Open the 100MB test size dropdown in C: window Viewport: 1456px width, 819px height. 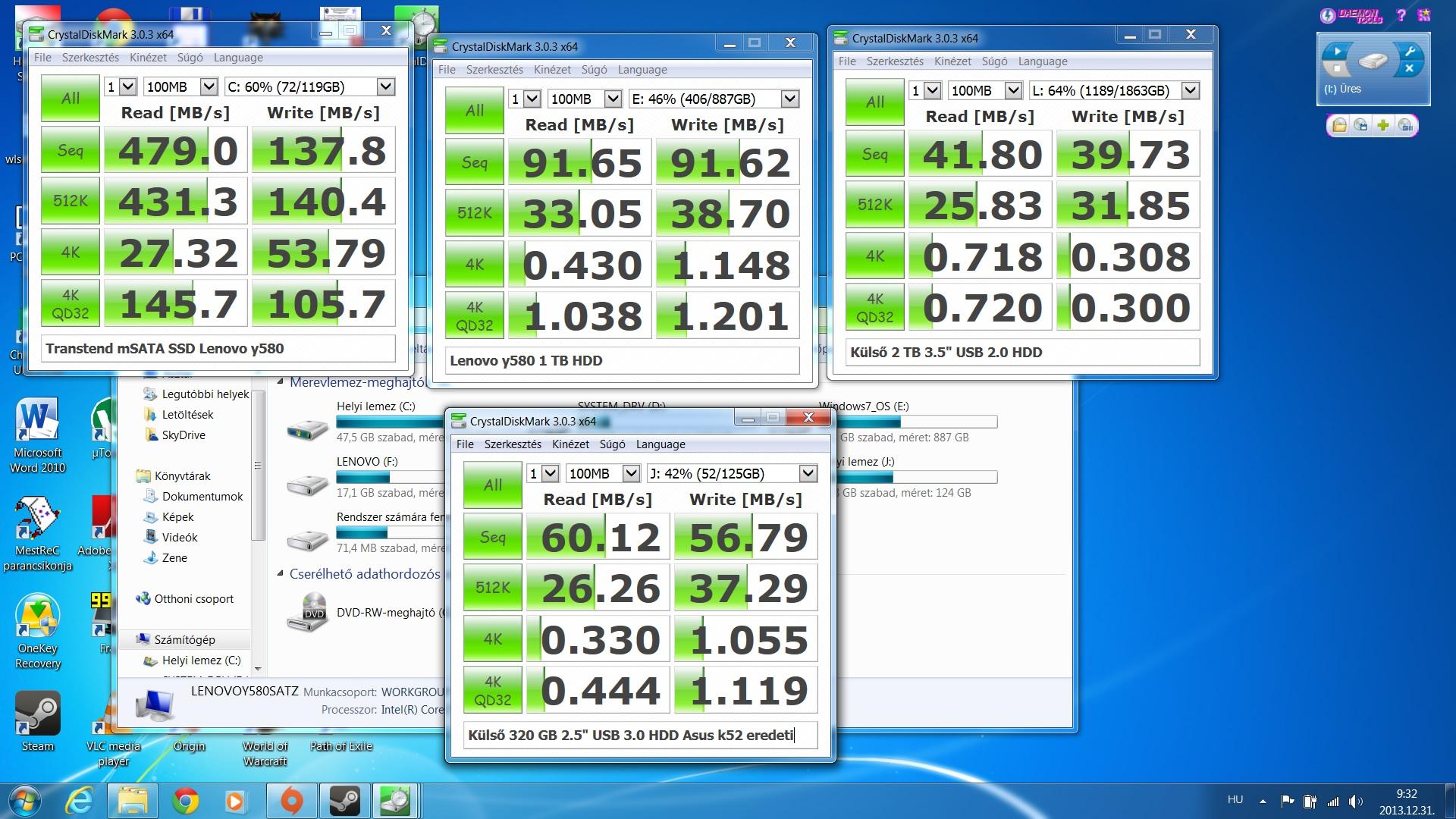pos(180,87)
